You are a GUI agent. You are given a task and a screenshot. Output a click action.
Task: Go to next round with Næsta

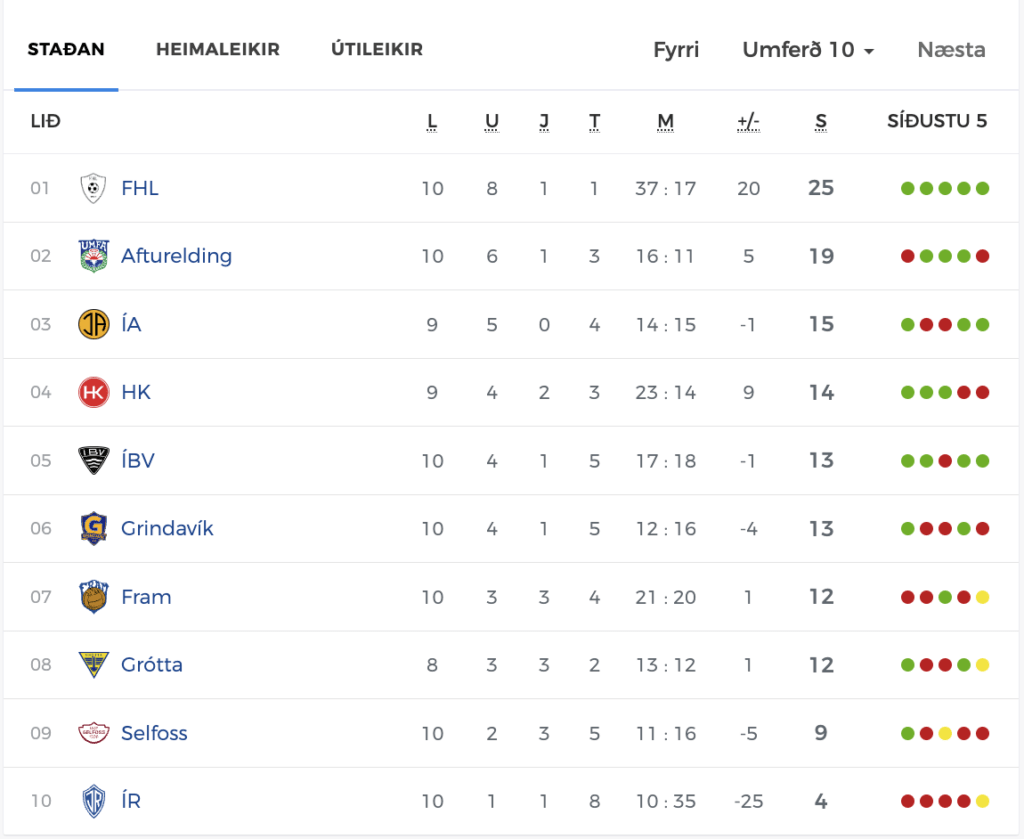pos(951,50)
